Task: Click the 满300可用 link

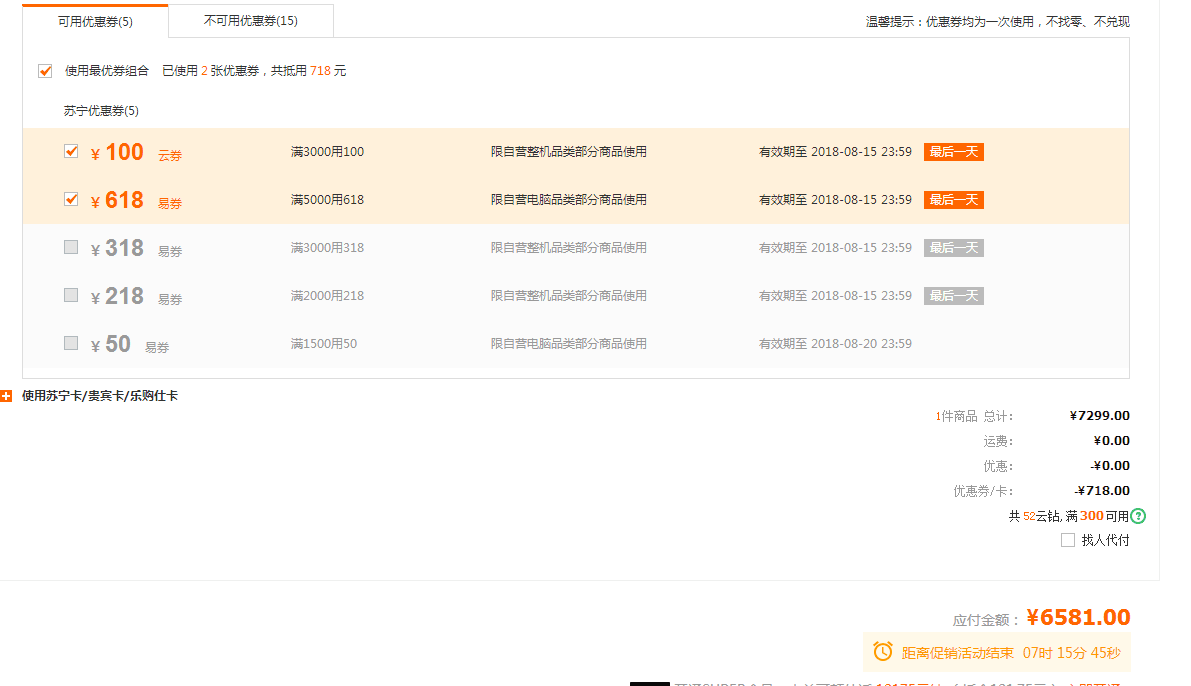Action: pos(1095,516)
